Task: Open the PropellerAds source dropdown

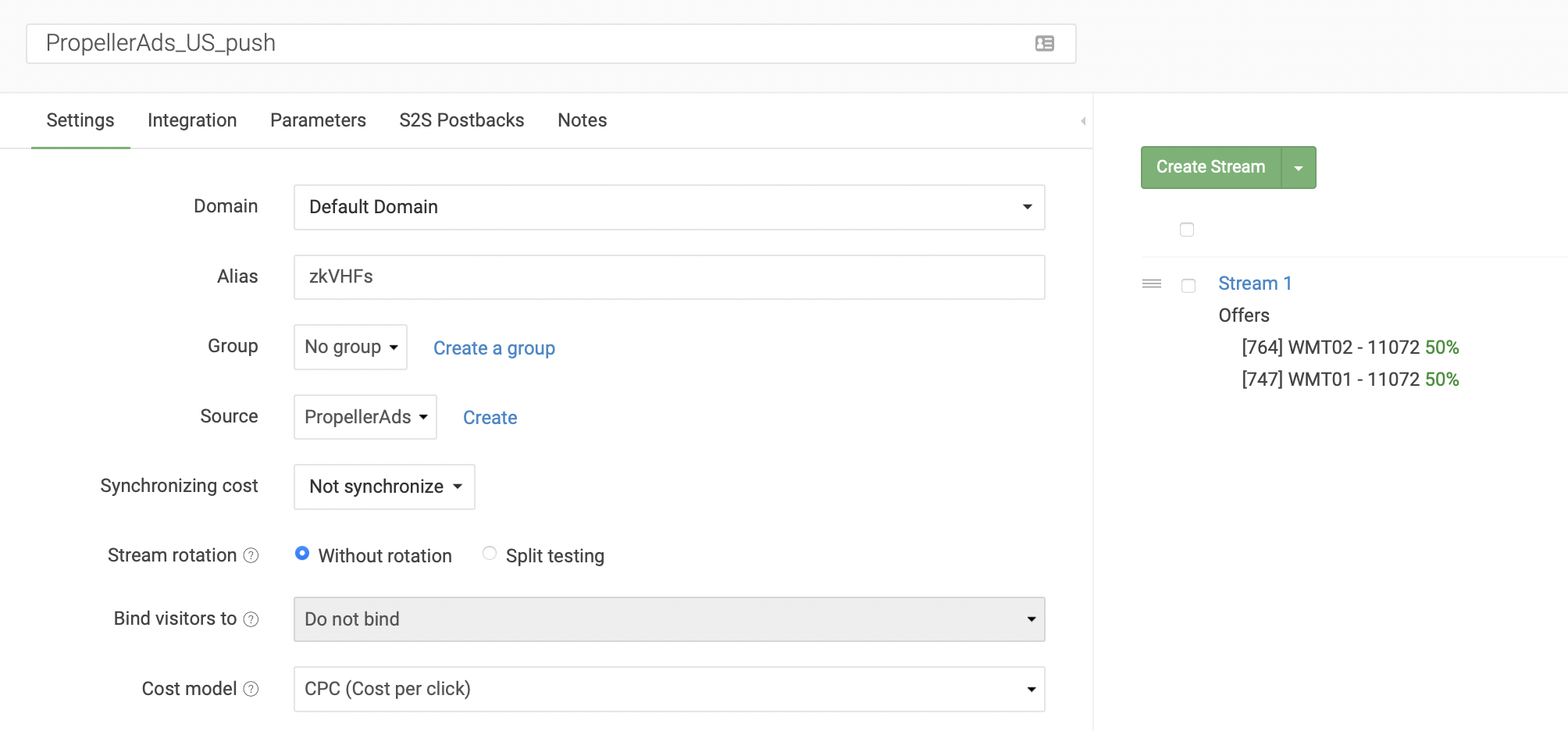Action: [x=365, y=417]
